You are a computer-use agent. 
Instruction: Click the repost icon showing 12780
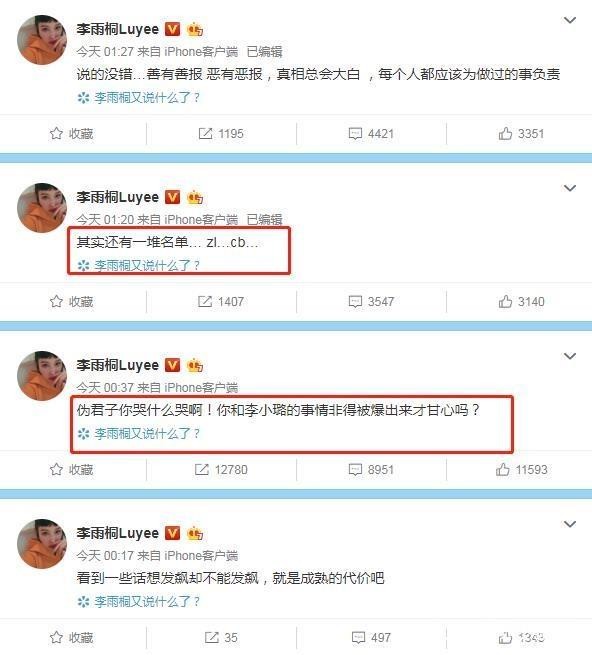(202, 470)
